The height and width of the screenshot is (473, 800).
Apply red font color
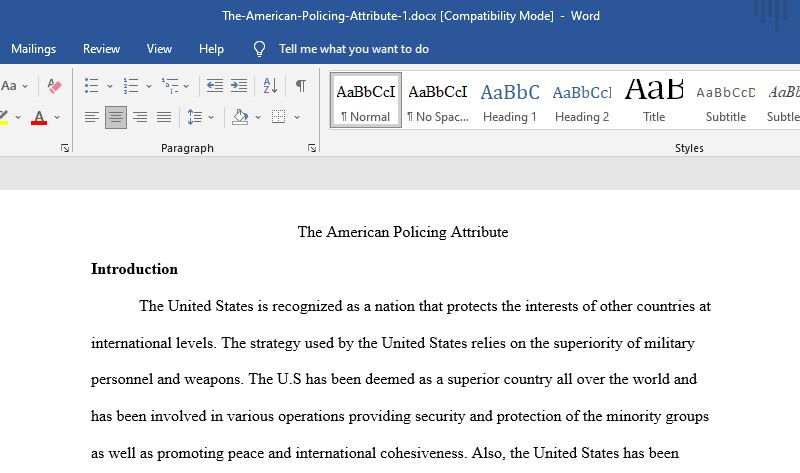point(39,117)
